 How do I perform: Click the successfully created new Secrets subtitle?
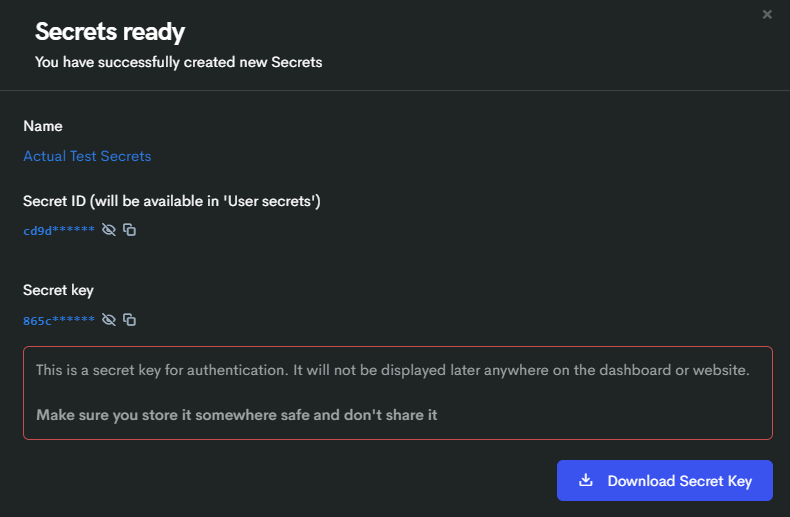click(178, 62)
